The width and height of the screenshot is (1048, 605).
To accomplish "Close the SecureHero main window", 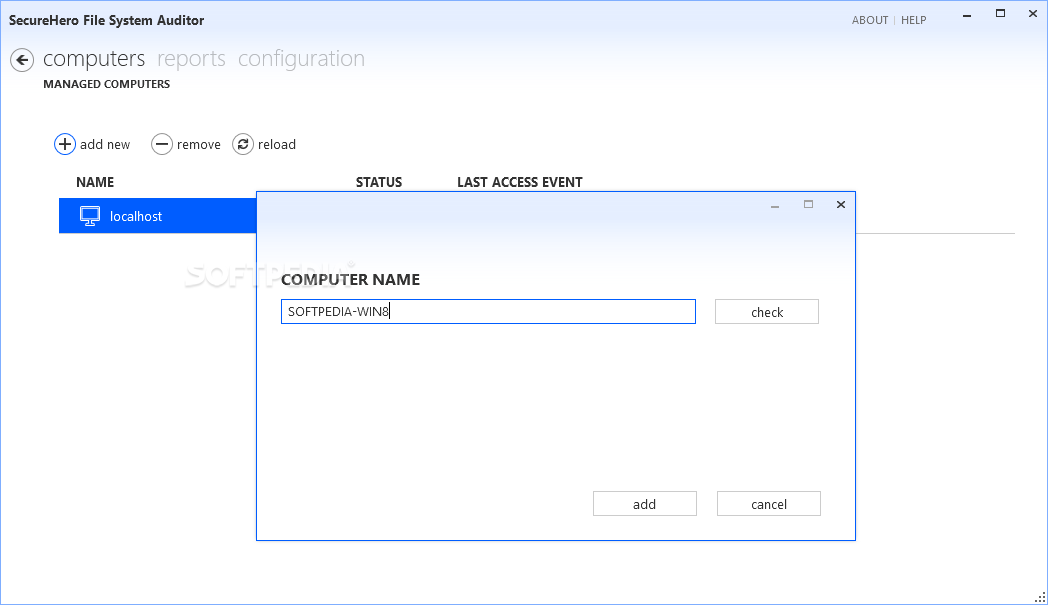I will pyautogui.click(x=1033, y=13).
